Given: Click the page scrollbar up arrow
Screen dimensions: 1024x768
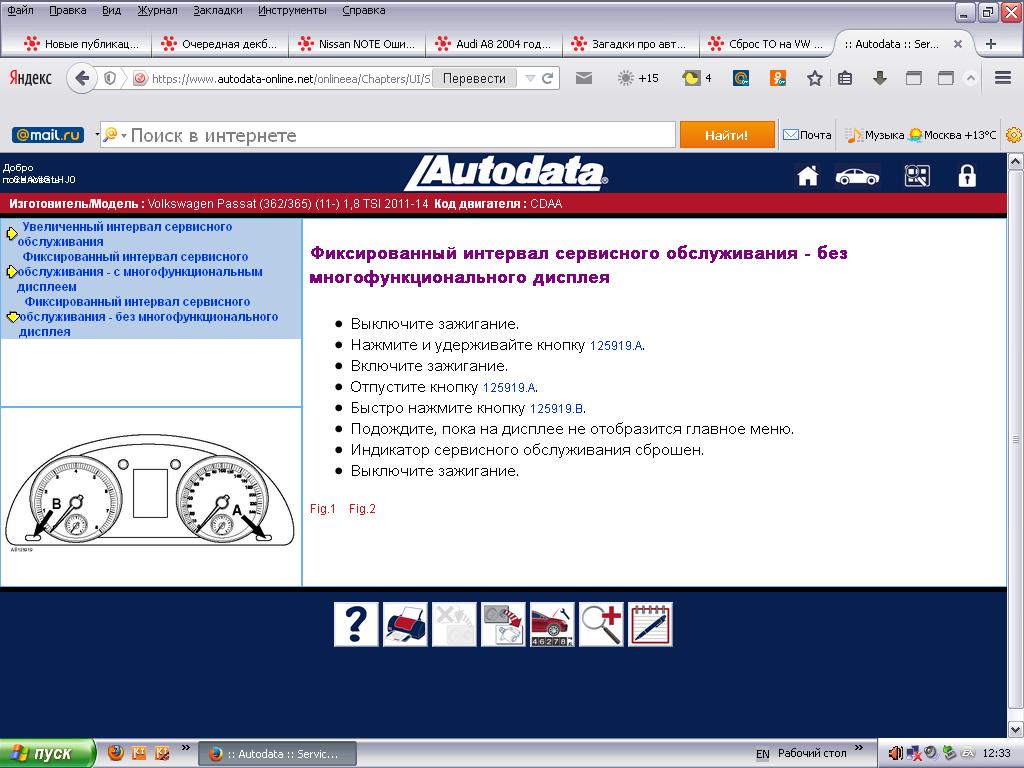Looking at the screenshot, I should click(x=1016, y=161).
